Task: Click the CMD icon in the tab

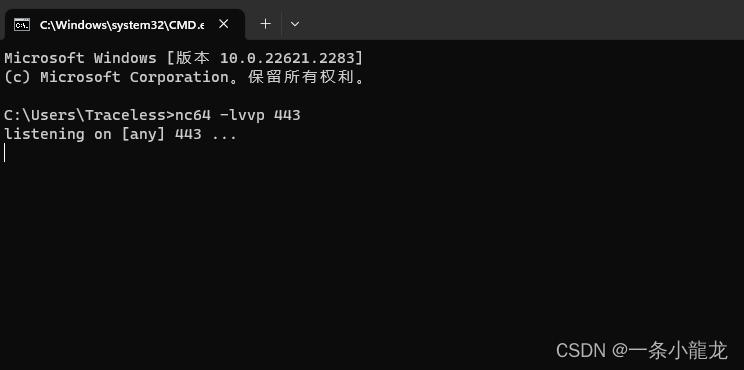Action: [22, 24]
